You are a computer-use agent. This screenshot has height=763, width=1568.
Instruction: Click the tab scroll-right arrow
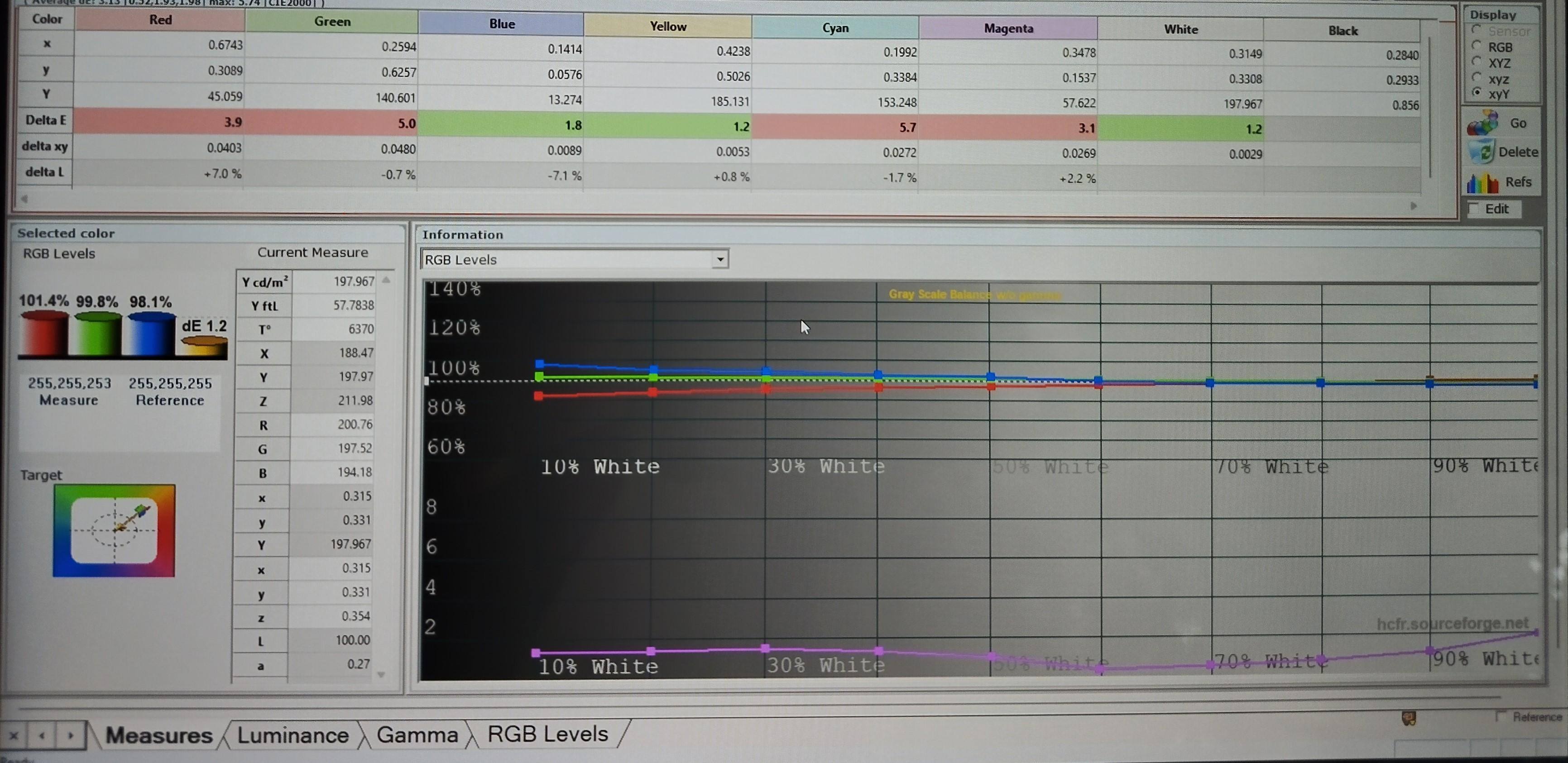[71, 735]
